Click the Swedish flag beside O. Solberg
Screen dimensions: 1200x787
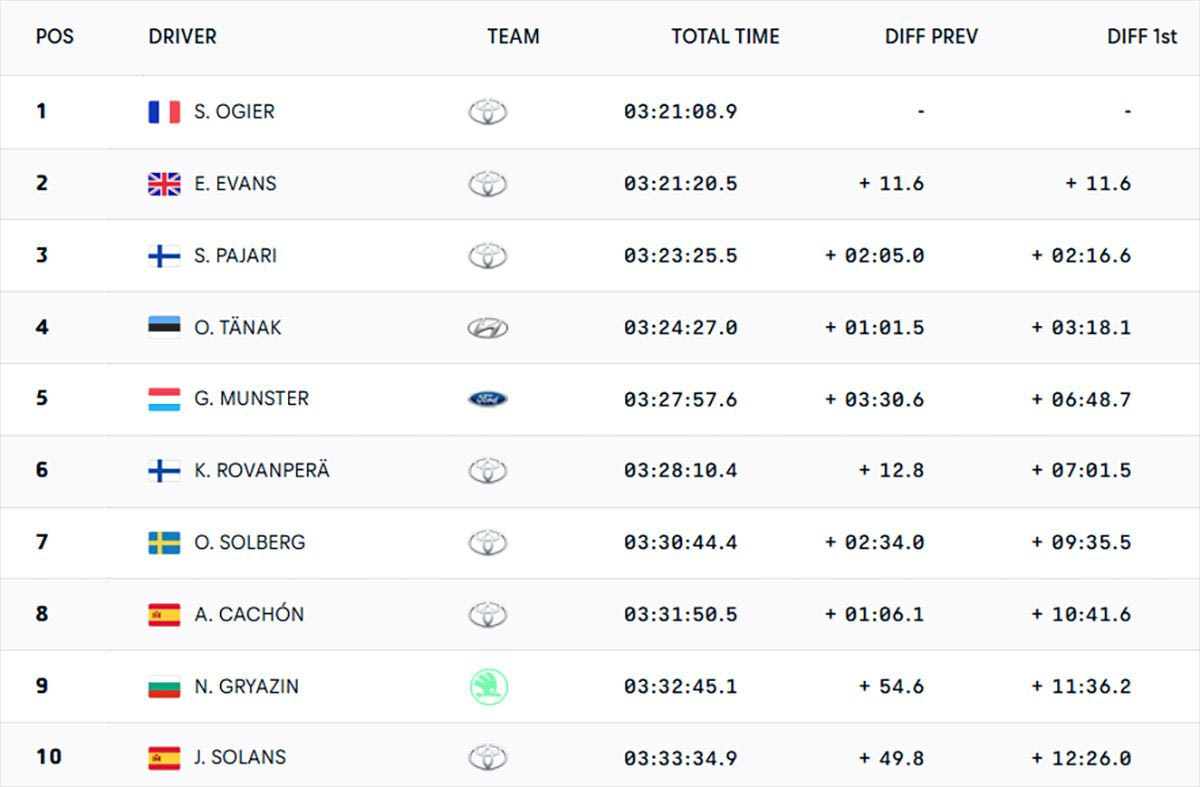[x=164, y=543]
